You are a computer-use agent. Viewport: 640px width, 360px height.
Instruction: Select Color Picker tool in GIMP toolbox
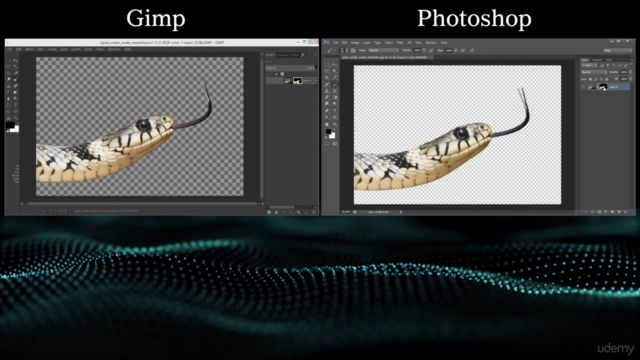pyautogui.click(x=15, y=73)
